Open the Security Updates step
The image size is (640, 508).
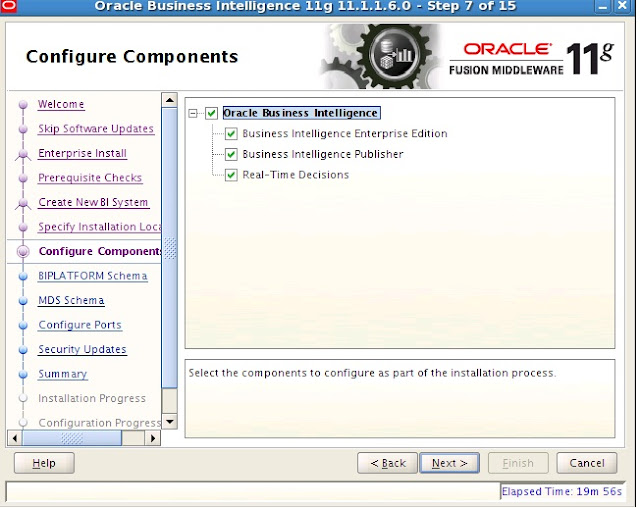click(x=82, y=349)
